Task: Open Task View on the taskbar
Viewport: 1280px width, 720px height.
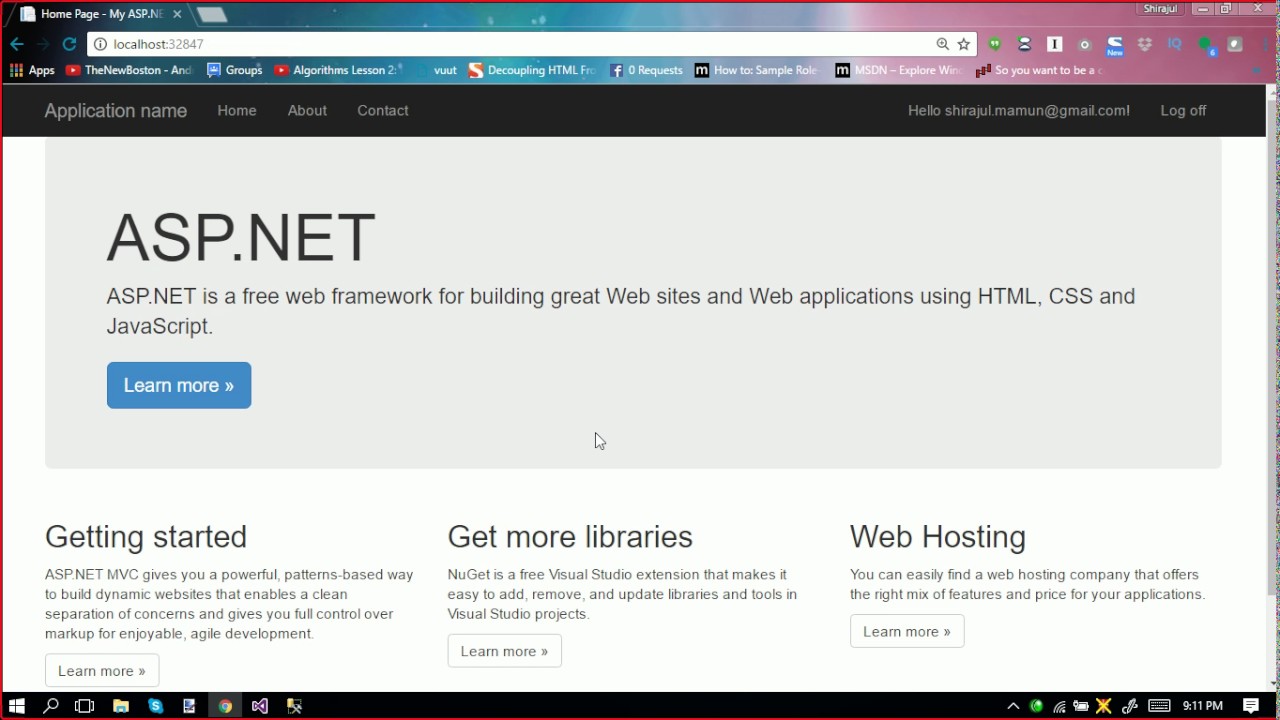Action: point(85,706)
